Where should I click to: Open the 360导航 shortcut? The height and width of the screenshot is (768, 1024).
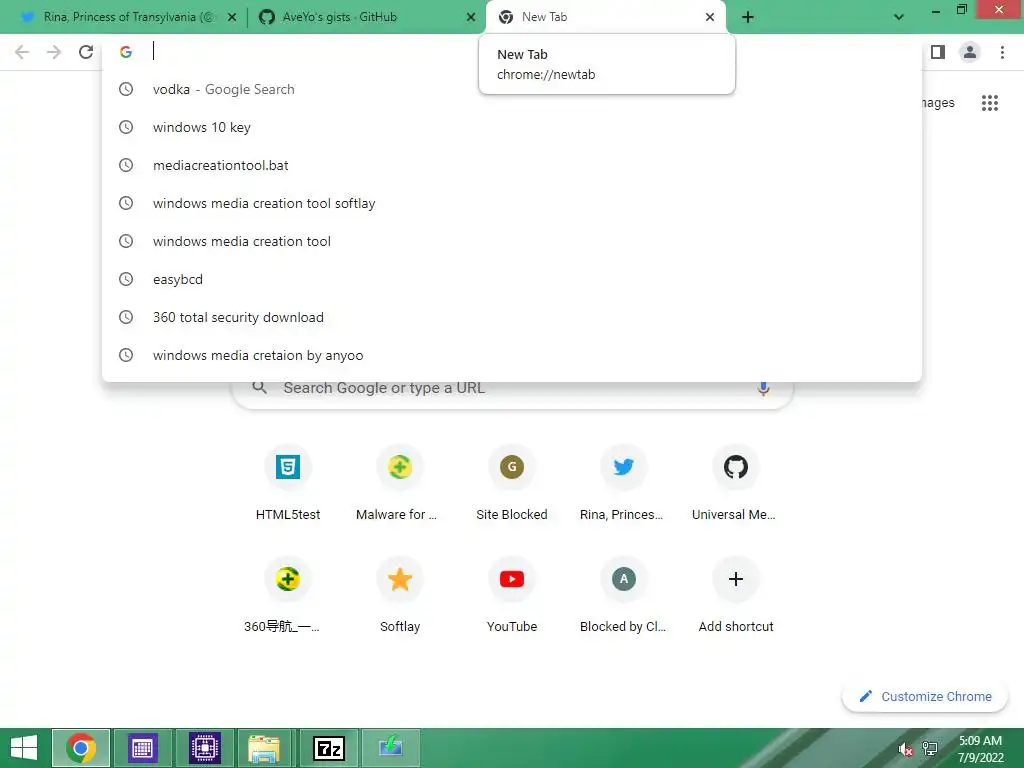288,596
